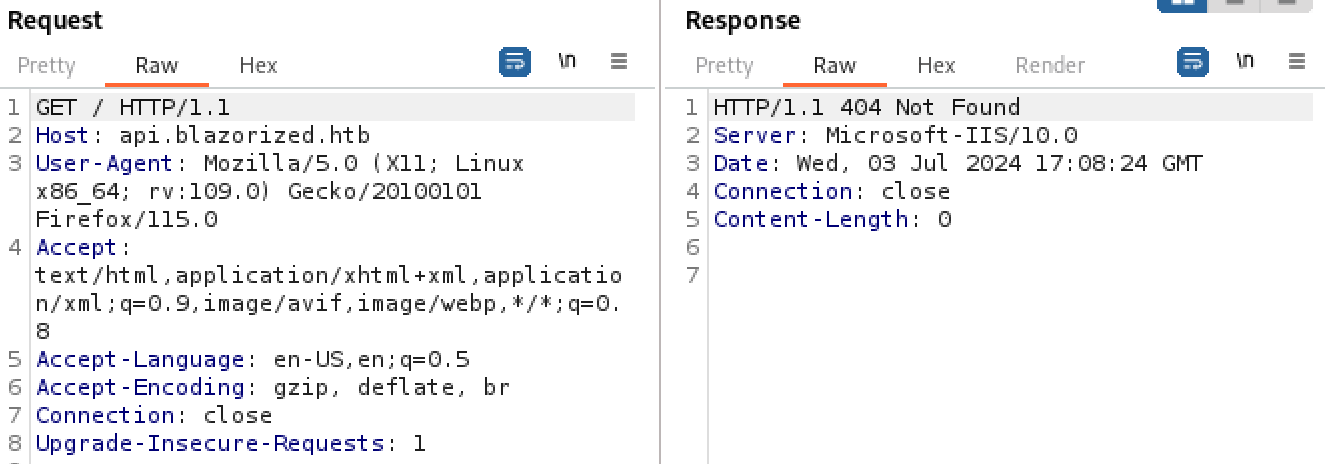Open the Response panel hamburger options menu

pyautogui.click(x=1297, y=62)
